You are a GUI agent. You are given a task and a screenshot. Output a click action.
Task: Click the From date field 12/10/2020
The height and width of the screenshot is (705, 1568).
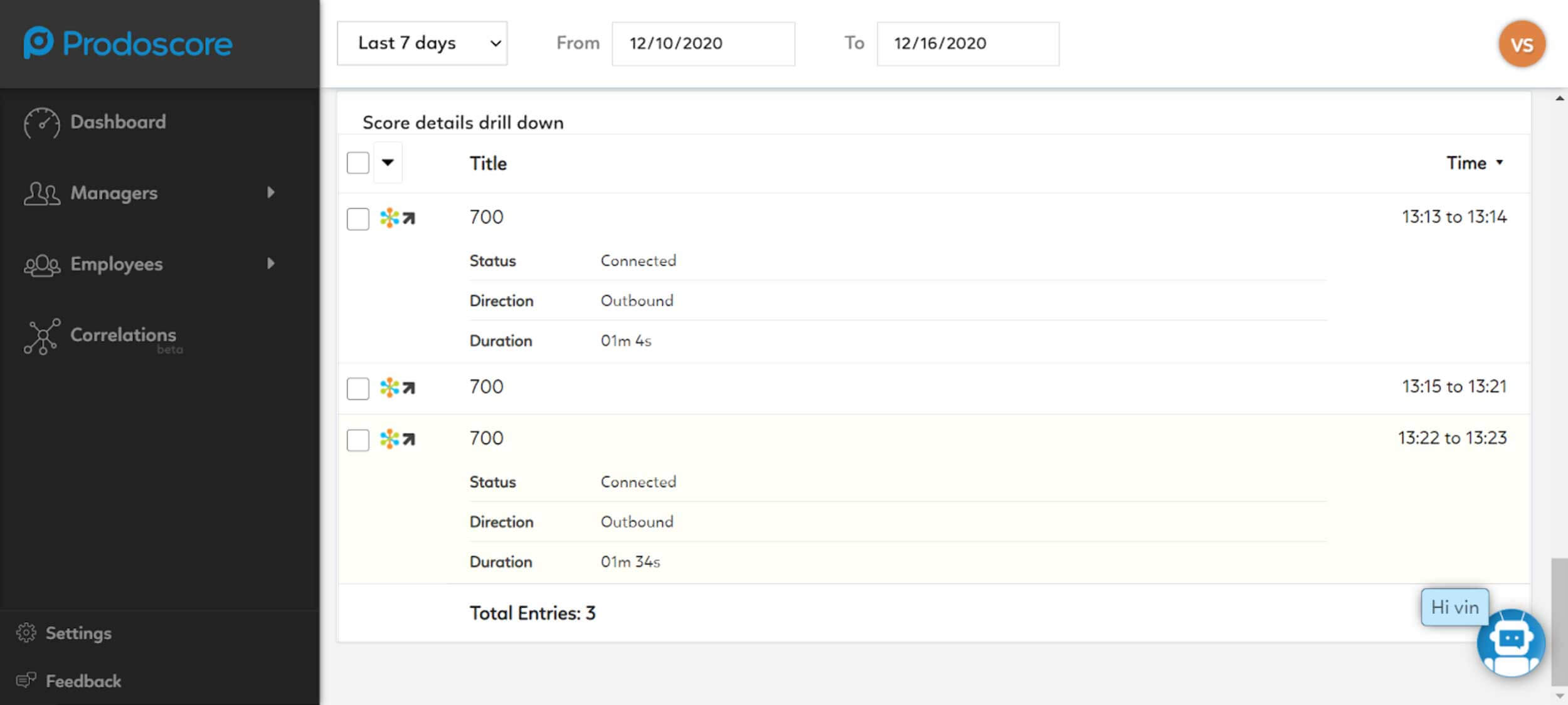703,43
